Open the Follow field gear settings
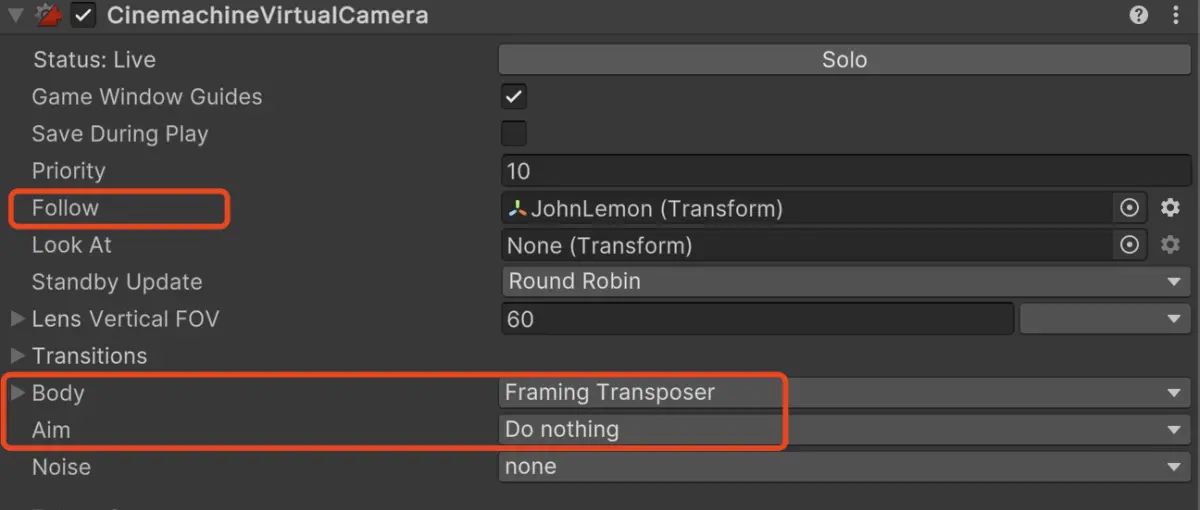Viewport: 1200px width, 510px height. tap(1170, 208)
